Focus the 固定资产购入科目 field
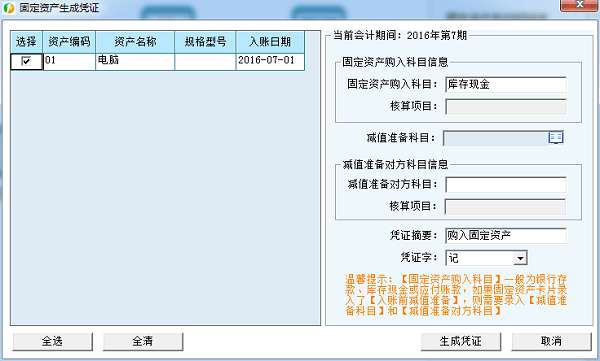 click(x=506, y=85)
